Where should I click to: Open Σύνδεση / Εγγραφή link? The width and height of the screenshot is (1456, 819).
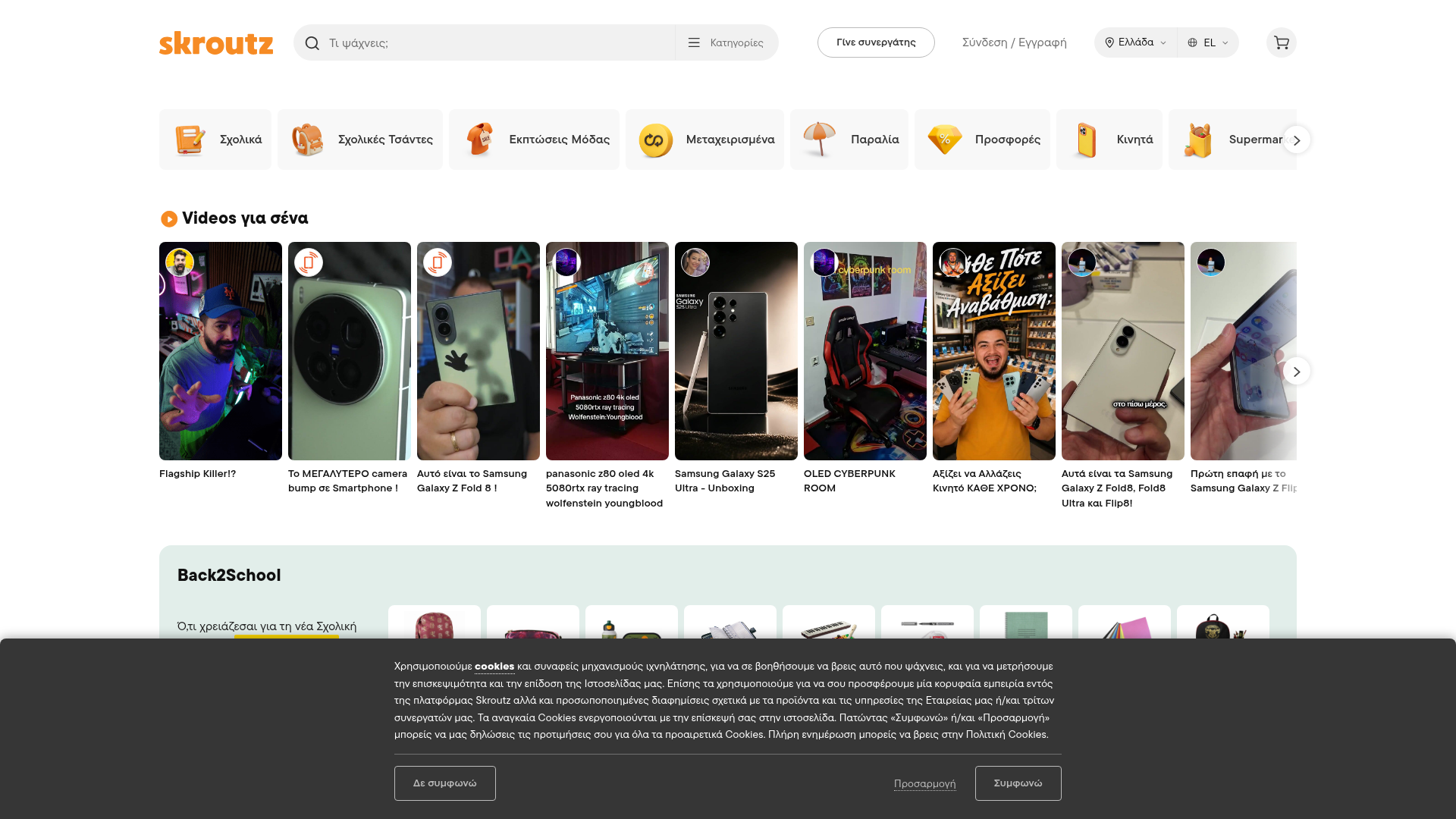pos(1014,42)
